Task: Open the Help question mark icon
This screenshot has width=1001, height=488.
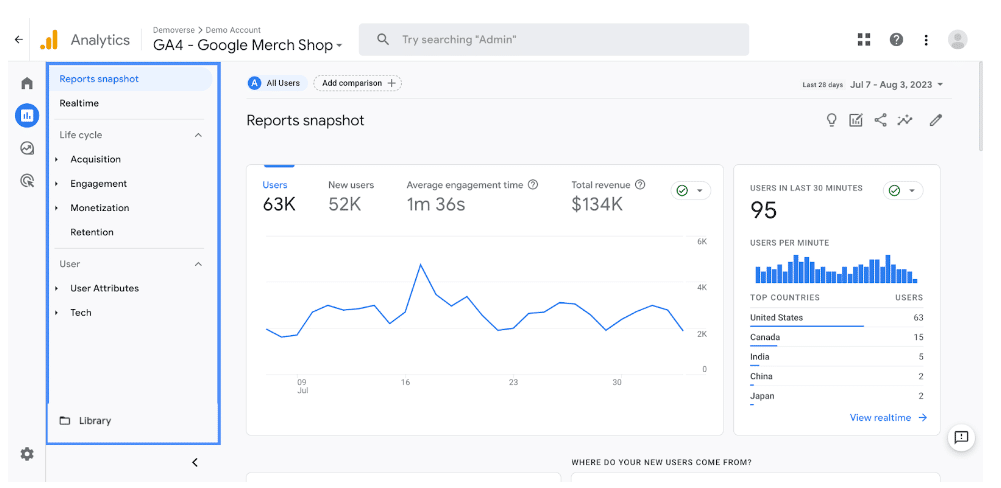Action: point(896,40)
